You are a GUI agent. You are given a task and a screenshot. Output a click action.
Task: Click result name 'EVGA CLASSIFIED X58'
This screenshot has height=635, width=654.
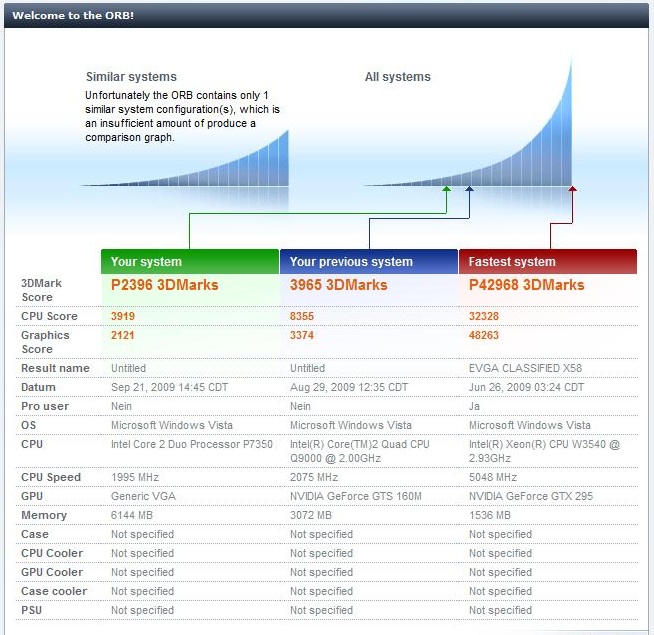[x=525, y=368]
